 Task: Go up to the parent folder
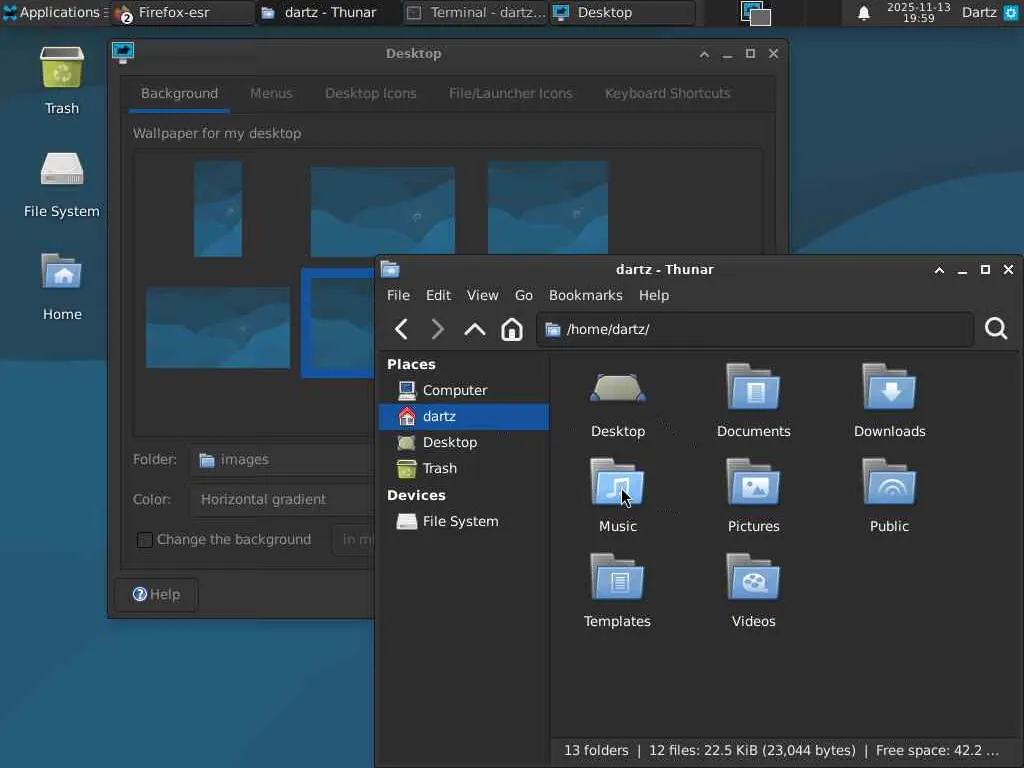pos(474,329)
